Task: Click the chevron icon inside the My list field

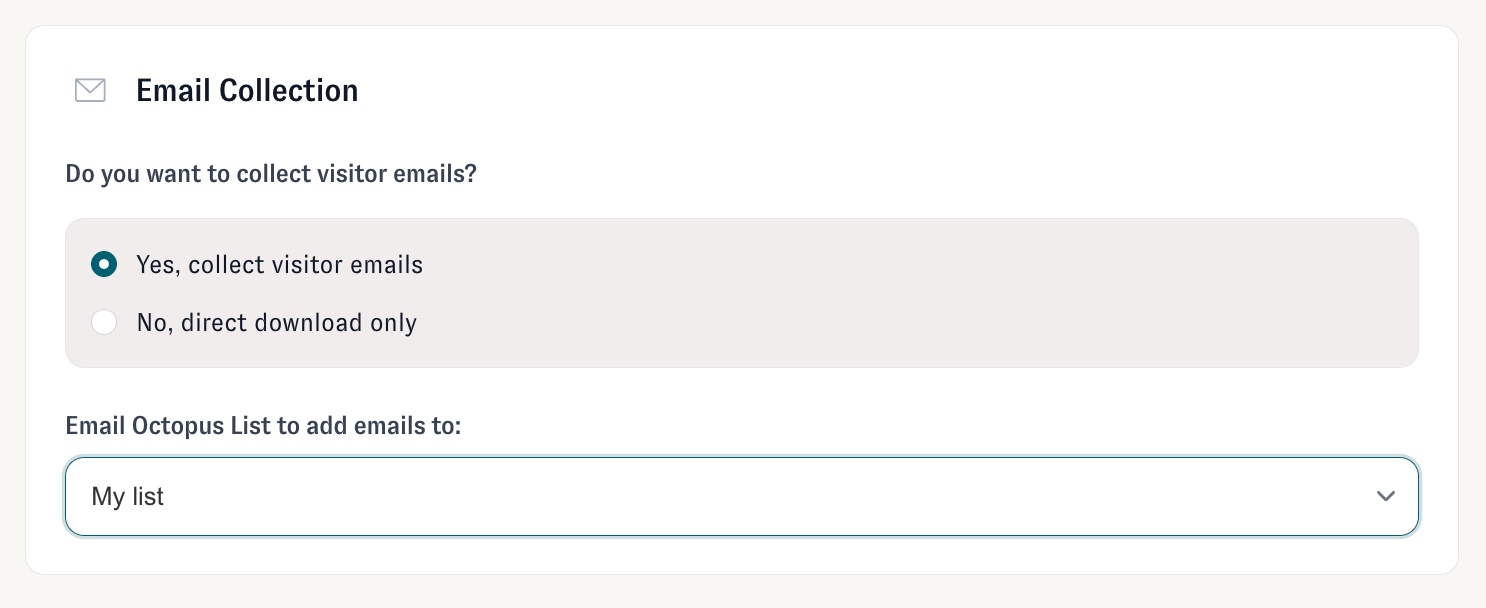Action: click(1386, 496)
